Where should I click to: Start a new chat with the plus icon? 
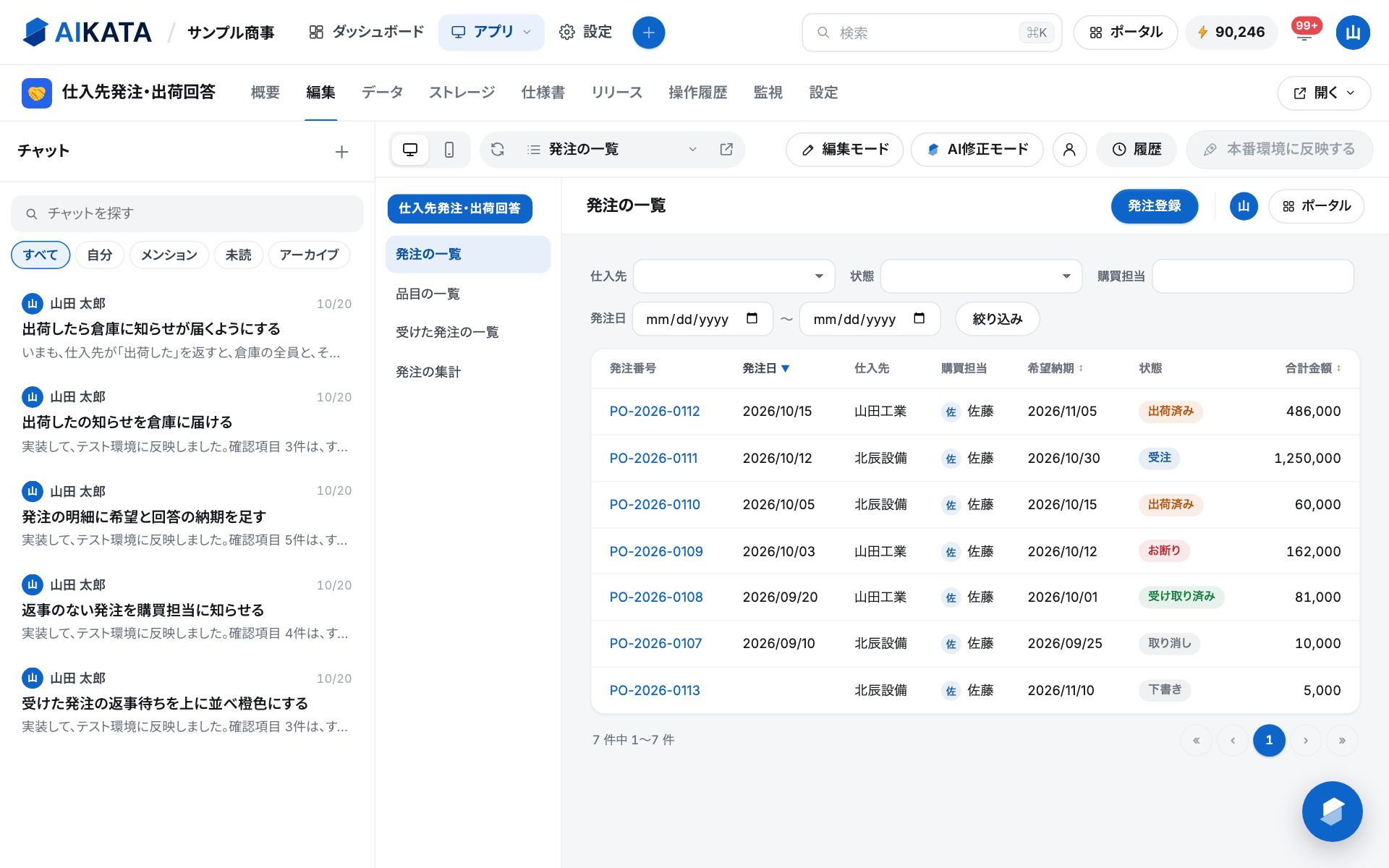341,152
